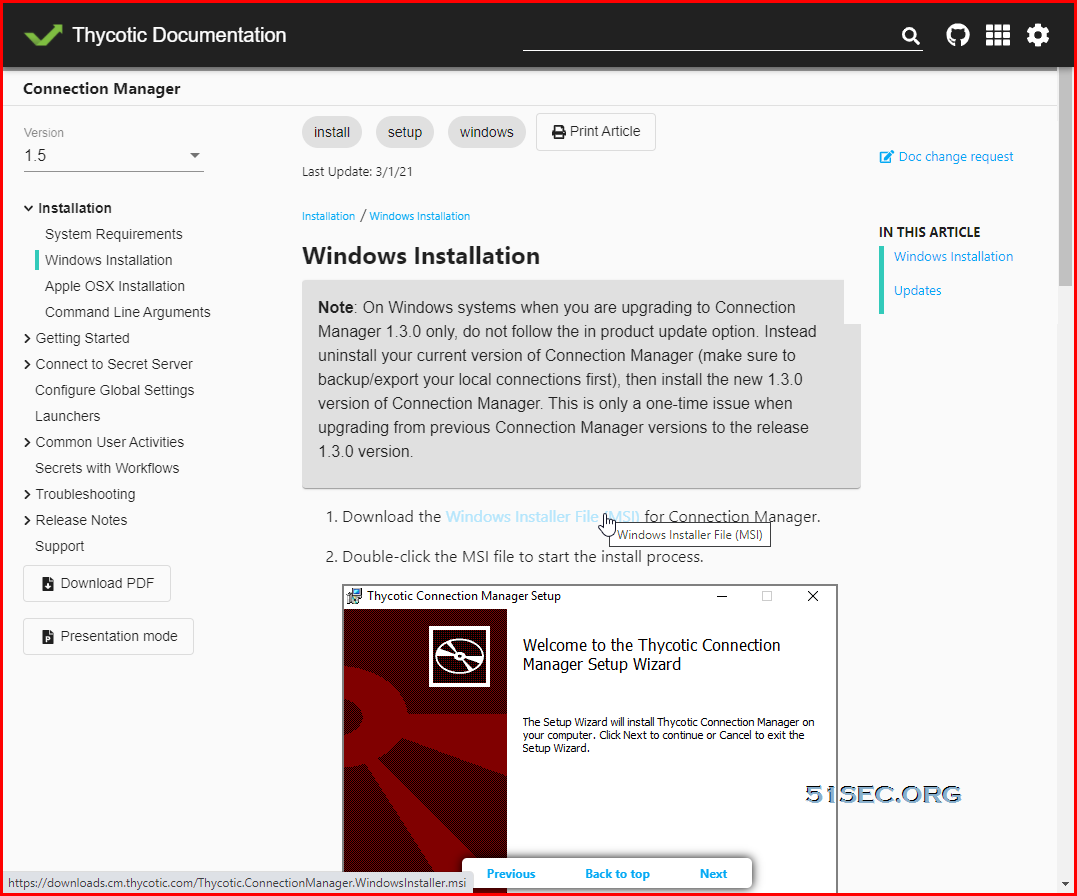Click into the documentation search field
The height and width of the screenshot is (896, 1077).
(711, 36)
